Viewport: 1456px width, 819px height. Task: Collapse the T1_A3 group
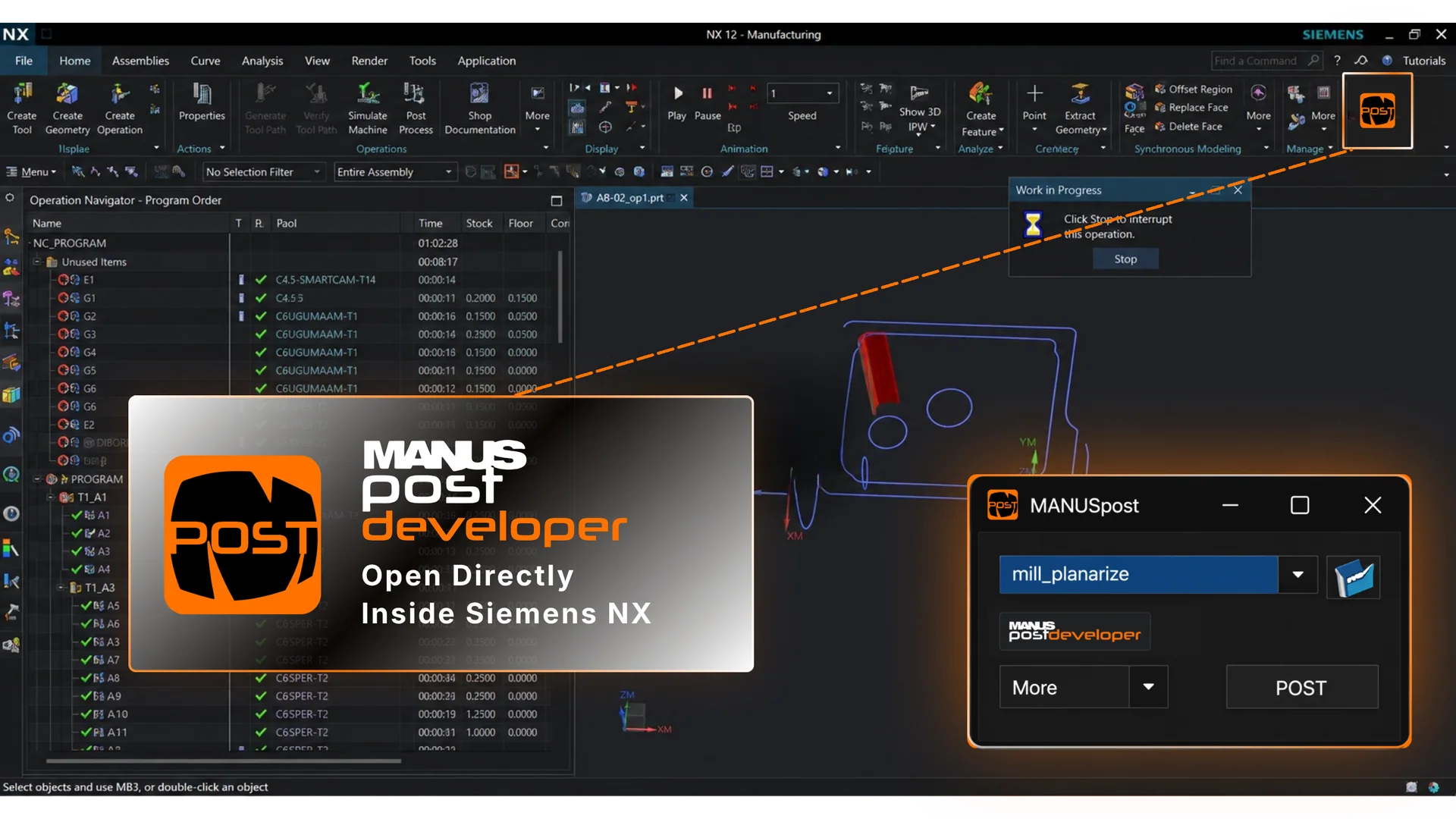point(61,587)
